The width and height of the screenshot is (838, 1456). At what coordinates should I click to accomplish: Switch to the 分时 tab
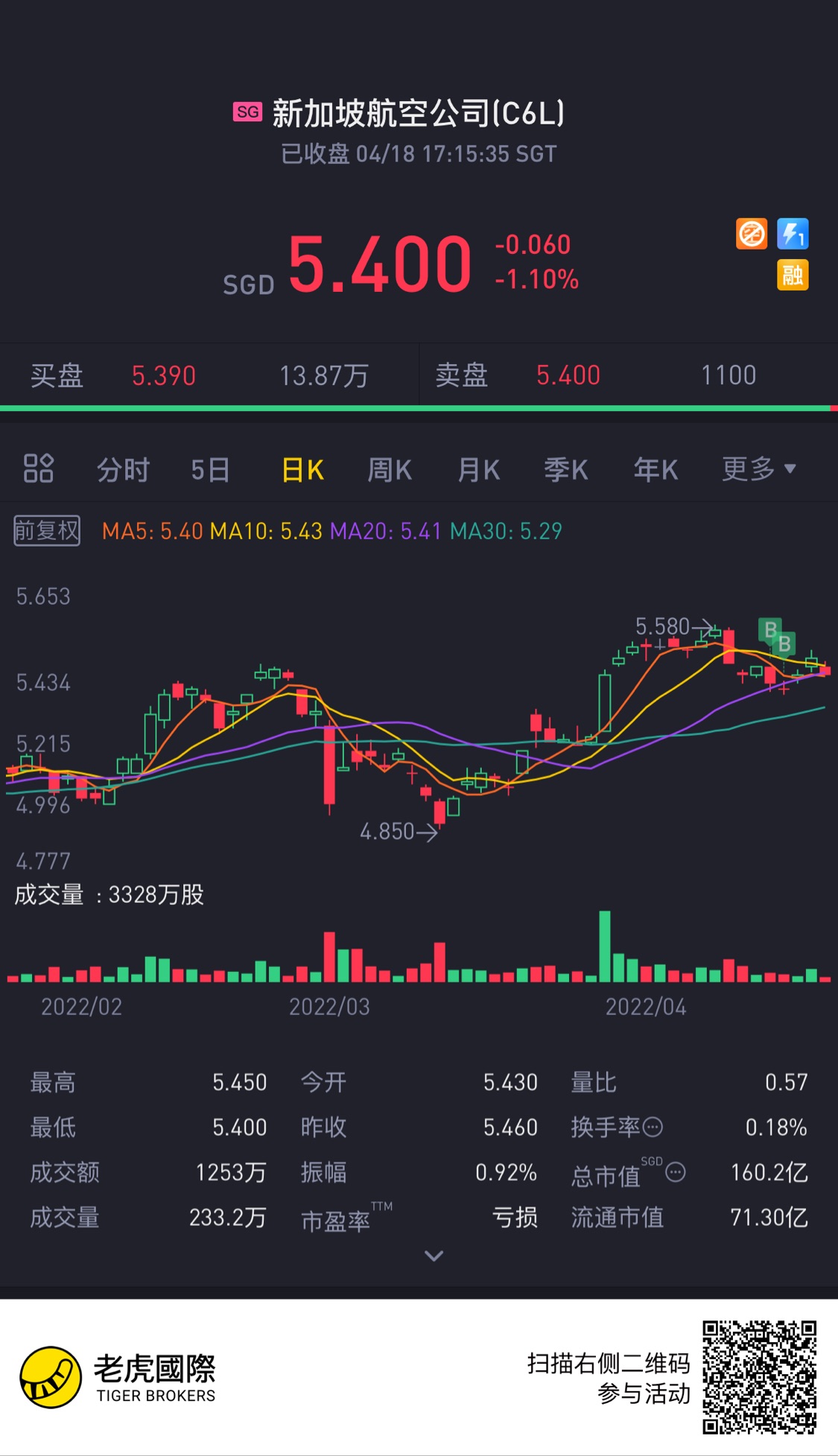[x=124, y=470]
